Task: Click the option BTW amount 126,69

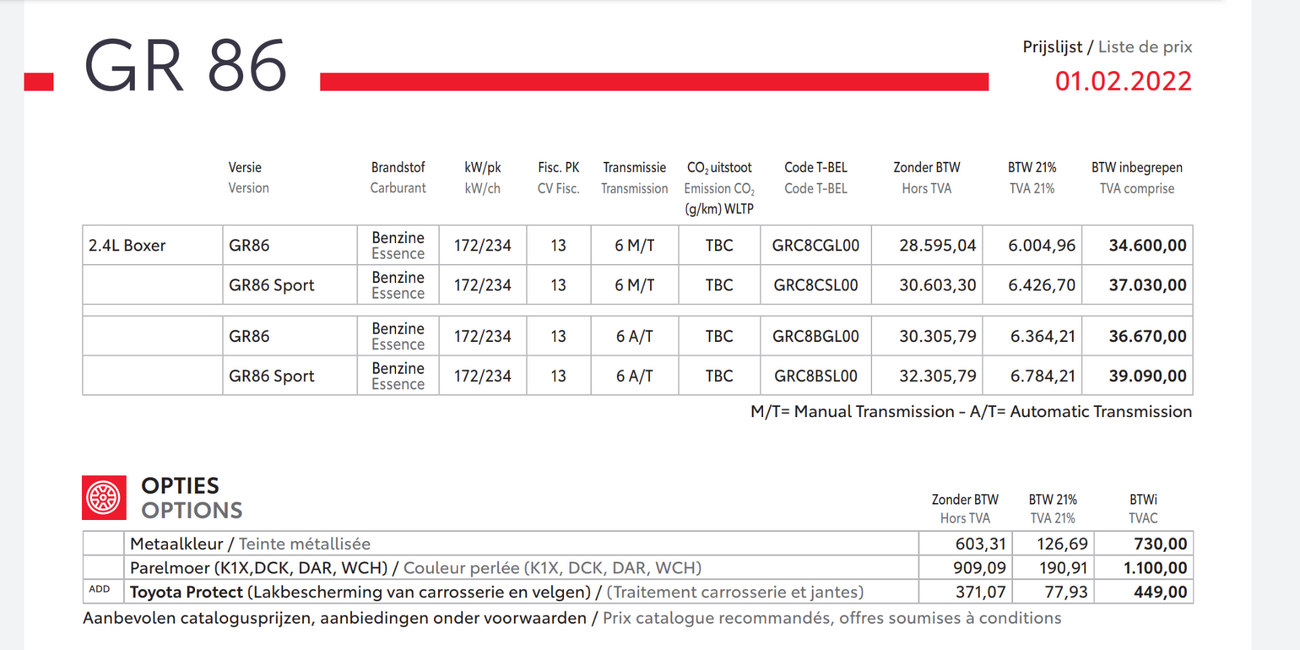Action: tap(1062, 544)
